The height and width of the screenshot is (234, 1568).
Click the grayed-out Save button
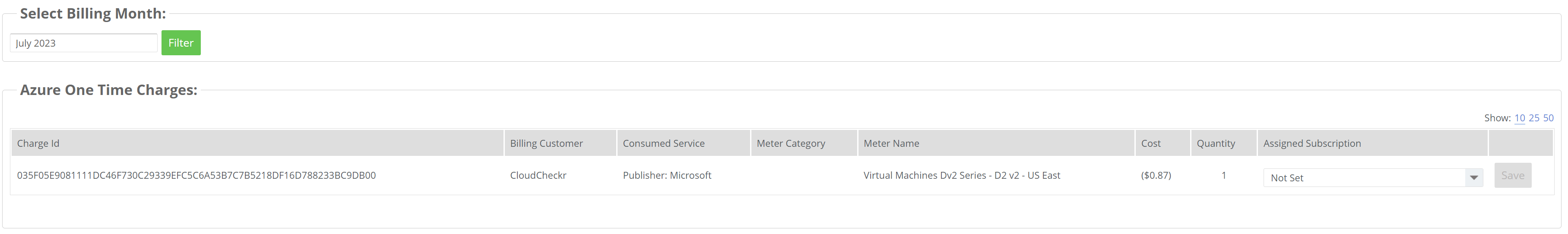(x=1513, y=176)
